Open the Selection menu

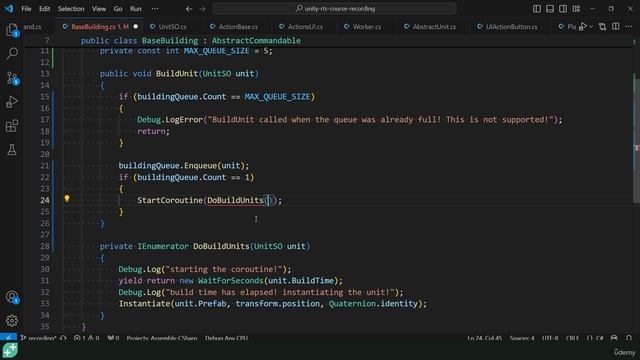coord(71,9)
